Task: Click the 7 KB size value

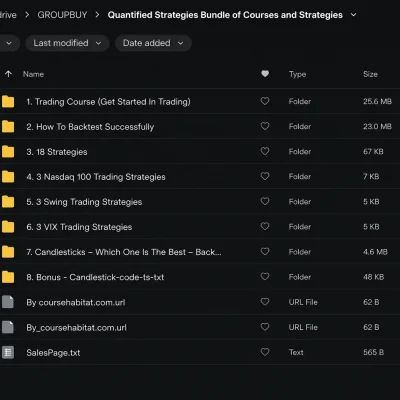Action: (371, 177)
